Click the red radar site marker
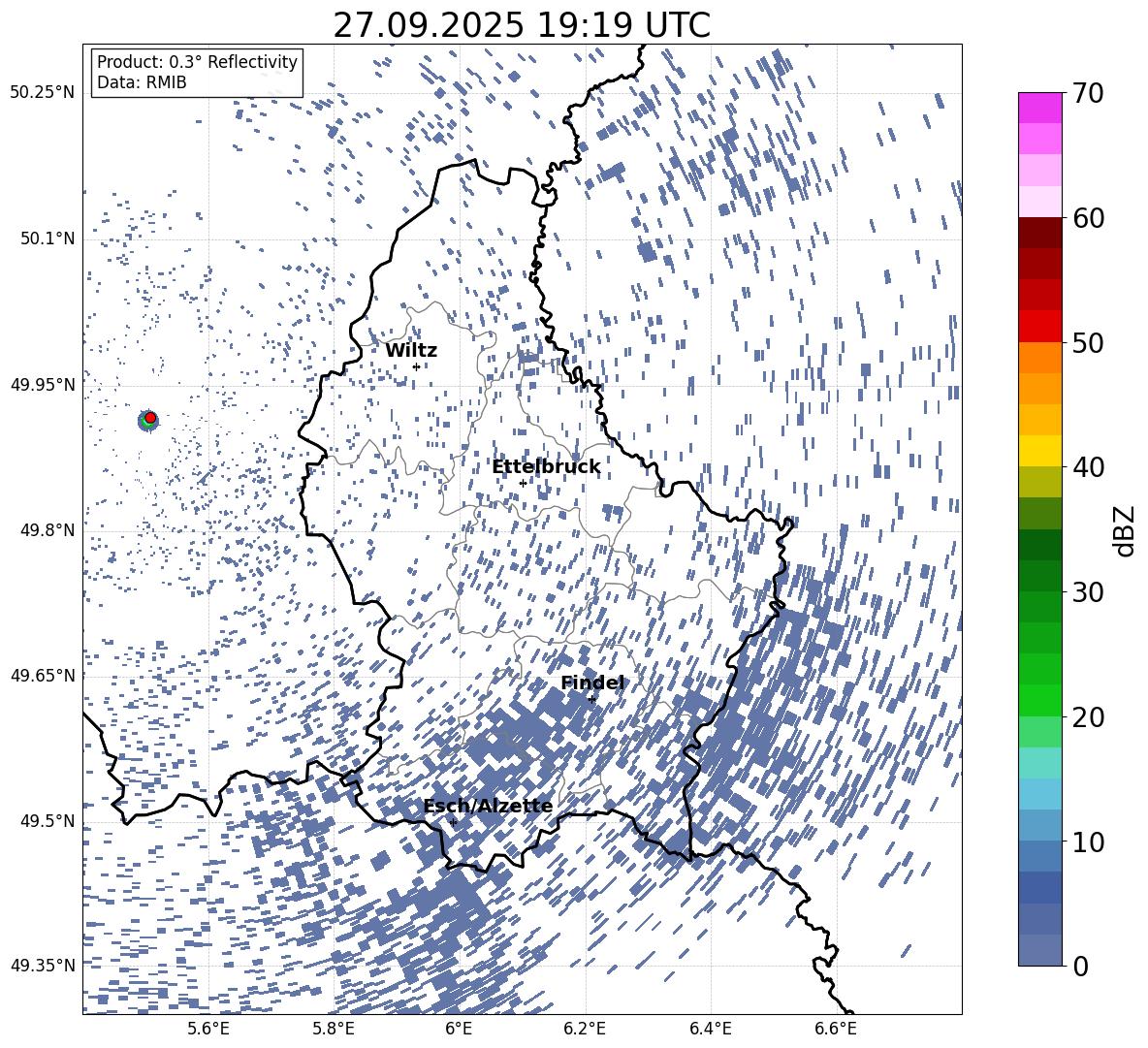This screenshot has width=1148, height=1048. pyautogui.click(x=150, y=417)
